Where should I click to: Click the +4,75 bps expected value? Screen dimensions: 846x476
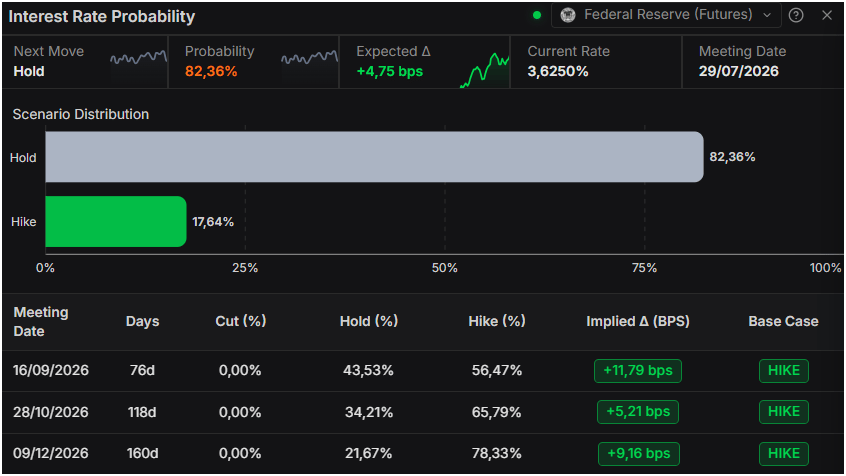pyautogui.click(x=390, y=71)
